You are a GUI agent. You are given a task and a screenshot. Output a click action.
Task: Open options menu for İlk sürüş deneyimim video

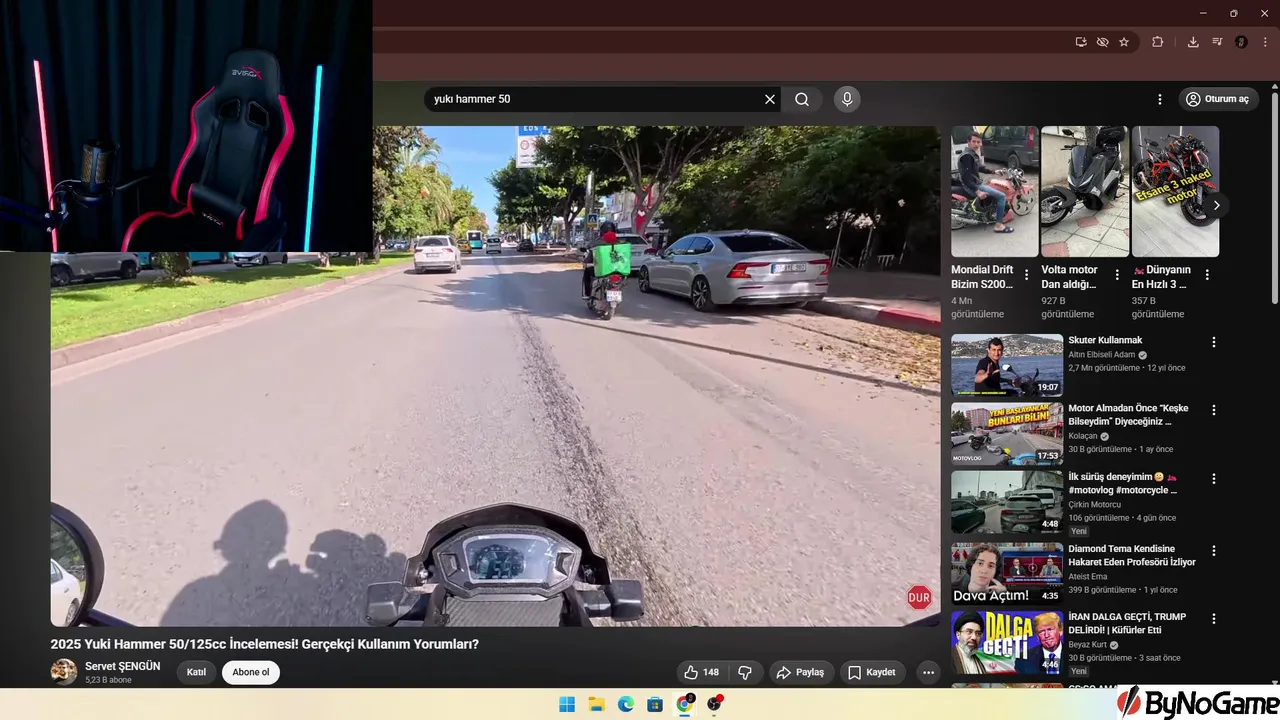point(1214,479)
